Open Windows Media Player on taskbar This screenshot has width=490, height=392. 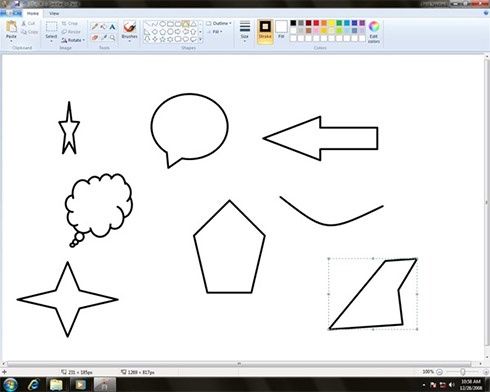point(80,385)
